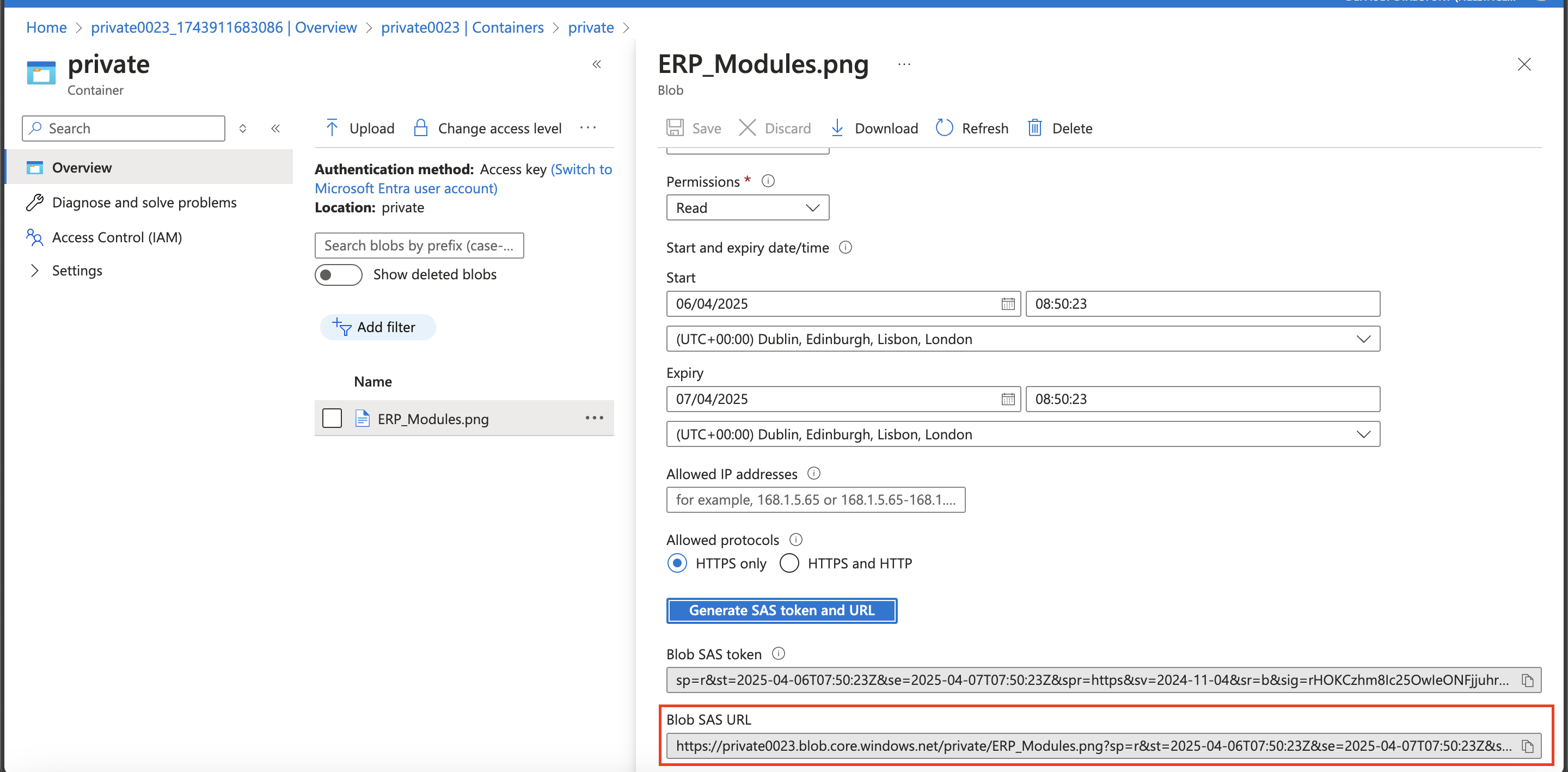Open Access Control (IAM)
Image resolution: width=1568 pixels, height=772 pixels.
117,237
